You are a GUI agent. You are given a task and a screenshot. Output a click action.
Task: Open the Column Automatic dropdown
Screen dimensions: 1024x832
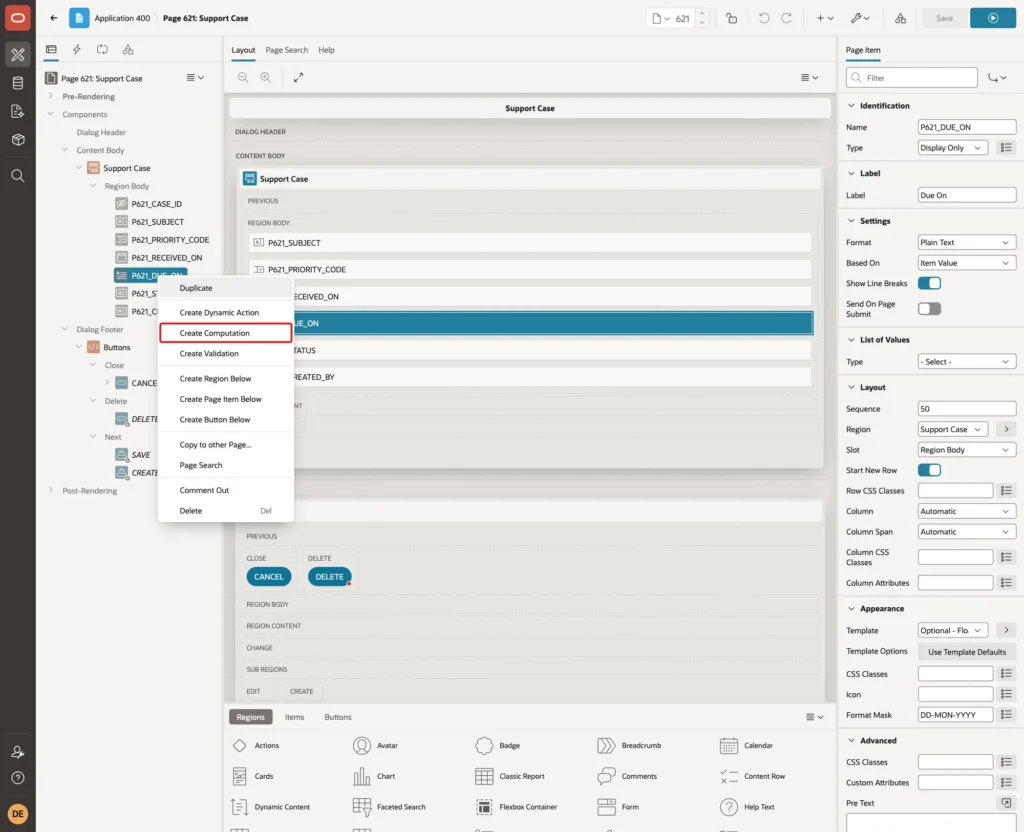coord(967,511)
